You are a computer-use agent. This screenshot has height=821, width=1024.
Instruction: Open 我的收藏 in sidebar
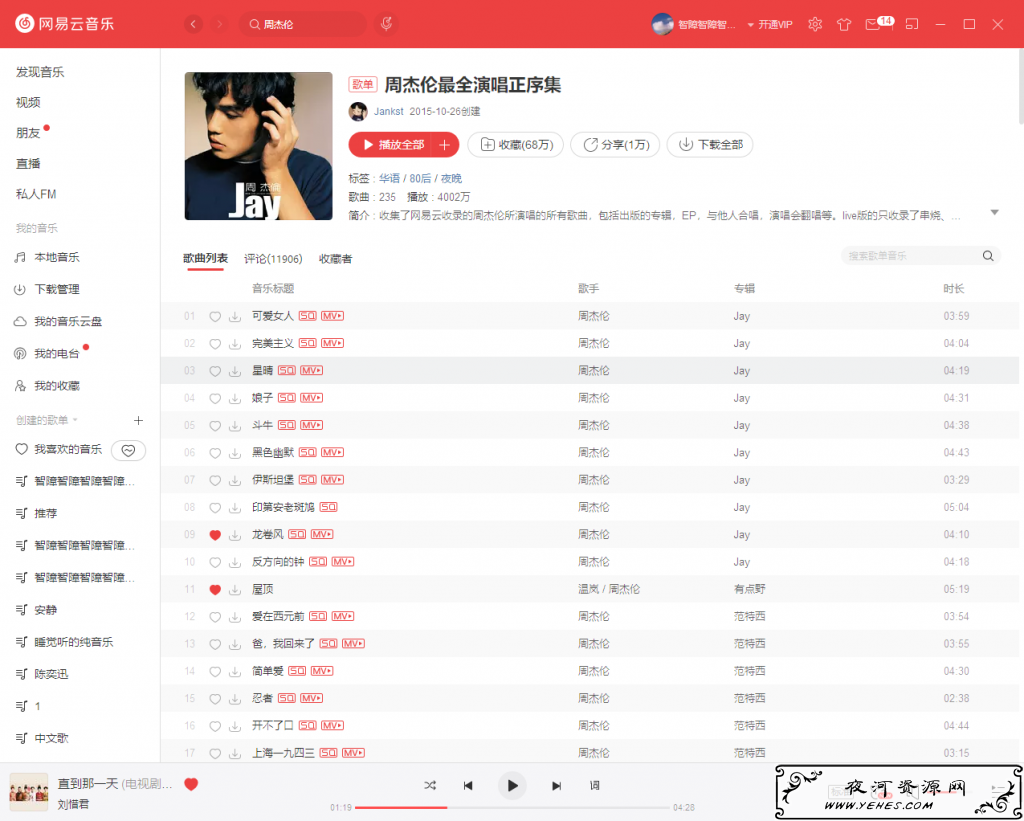pos(57,386)
